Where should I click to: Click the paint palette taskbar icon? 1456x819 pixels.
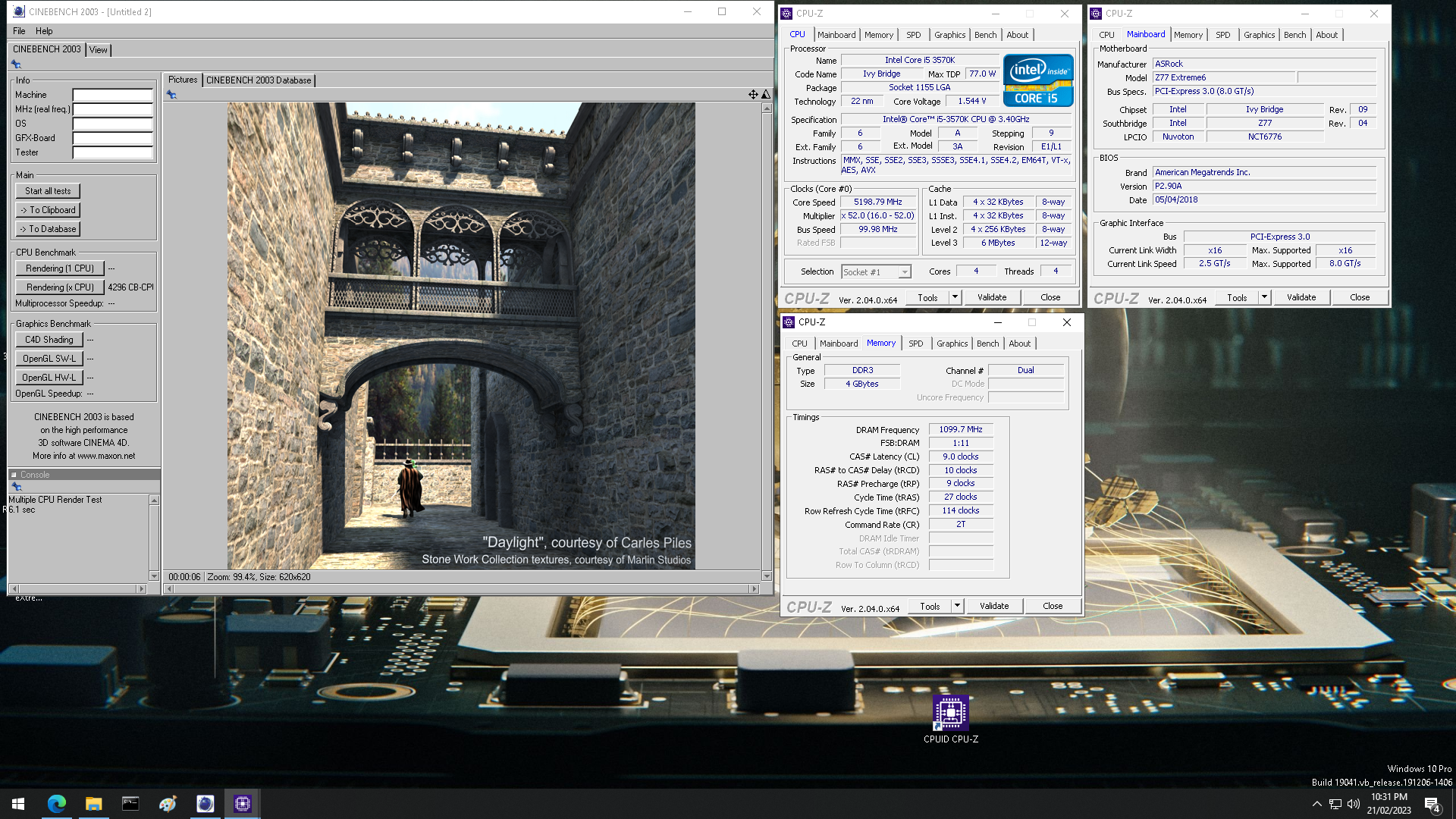pos(168,804)
